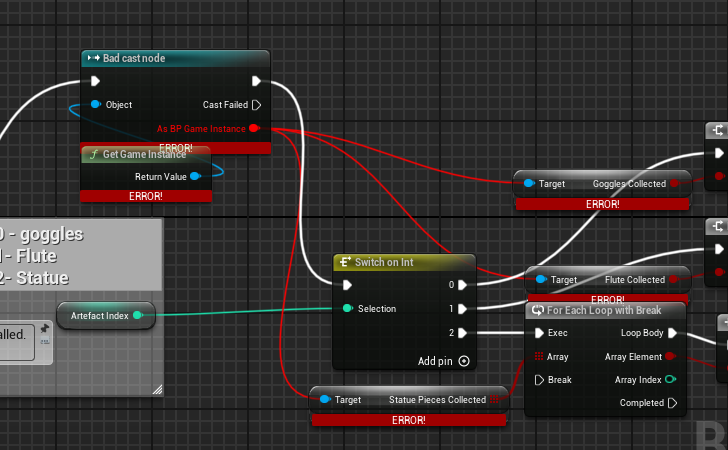Click the Selection input pin
This screenshot has width=728, height=450.
(347, 308)
